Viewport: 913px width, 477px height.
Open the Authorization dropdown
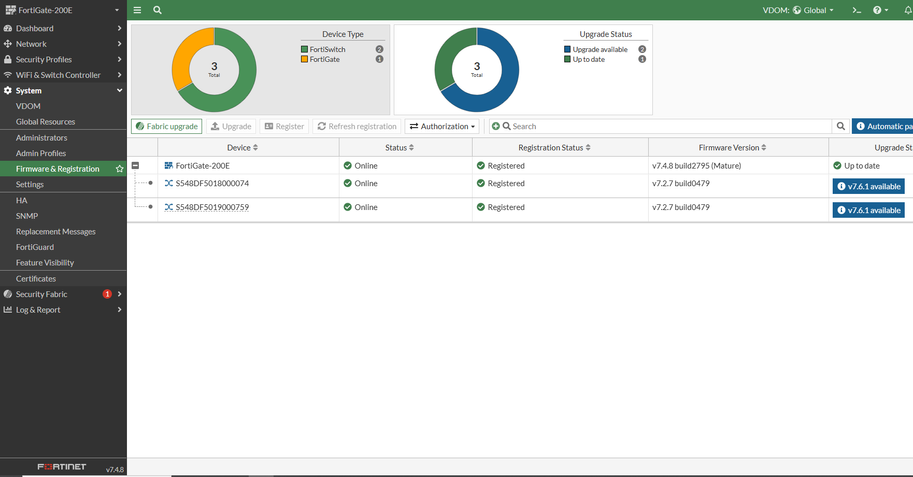tap(442, 126)
